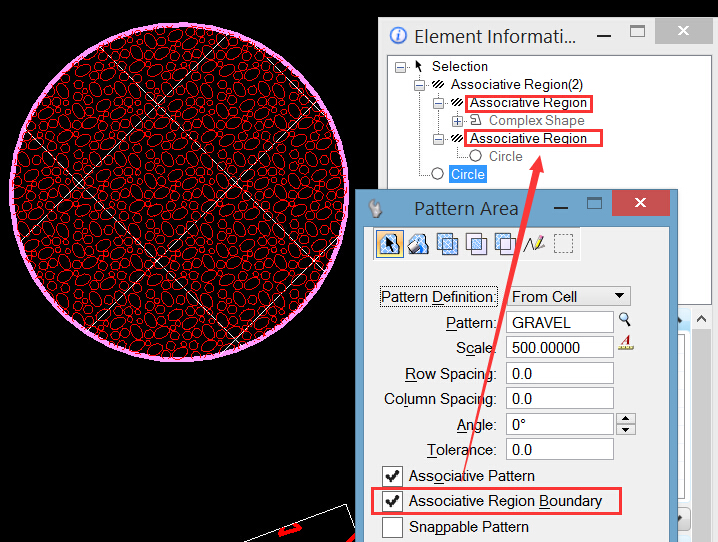The width and height of the screenshot is (718, 542).
Task: Increase the Angle with stepper up
Action: coord(626,419)
